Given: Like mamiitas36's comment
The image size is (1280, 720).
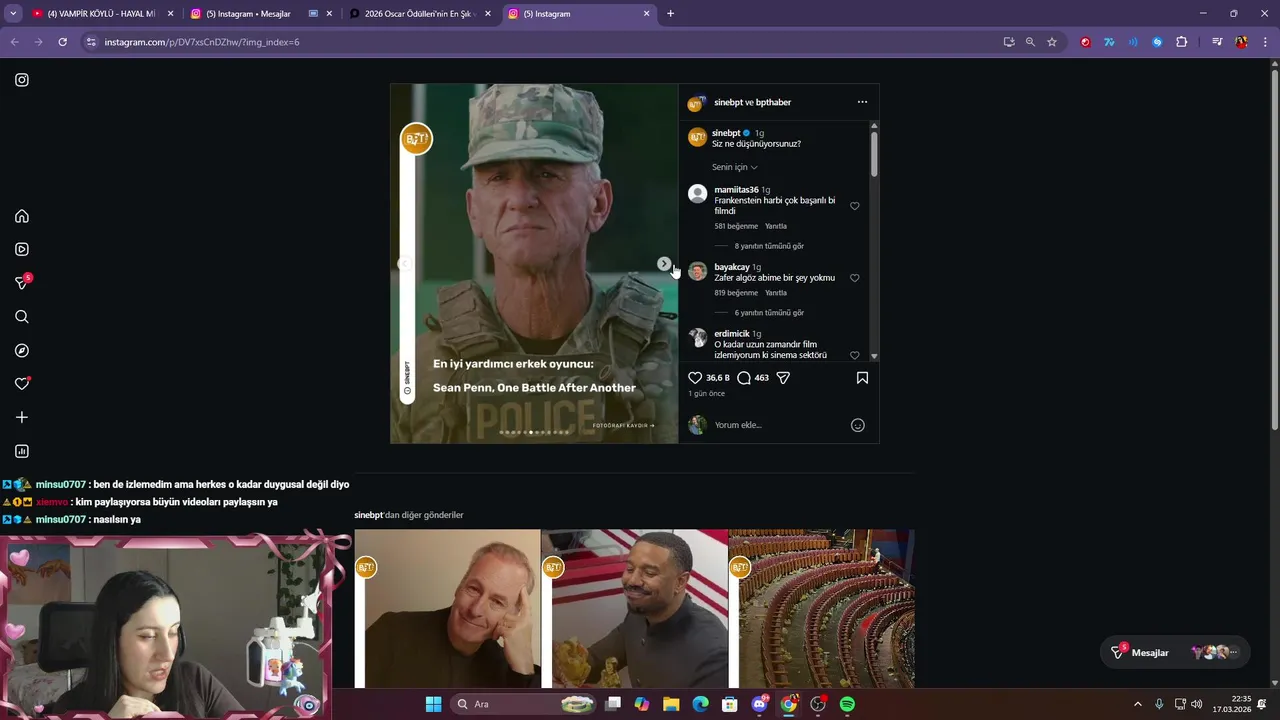Looking at the screenshot, I should 854,206.
